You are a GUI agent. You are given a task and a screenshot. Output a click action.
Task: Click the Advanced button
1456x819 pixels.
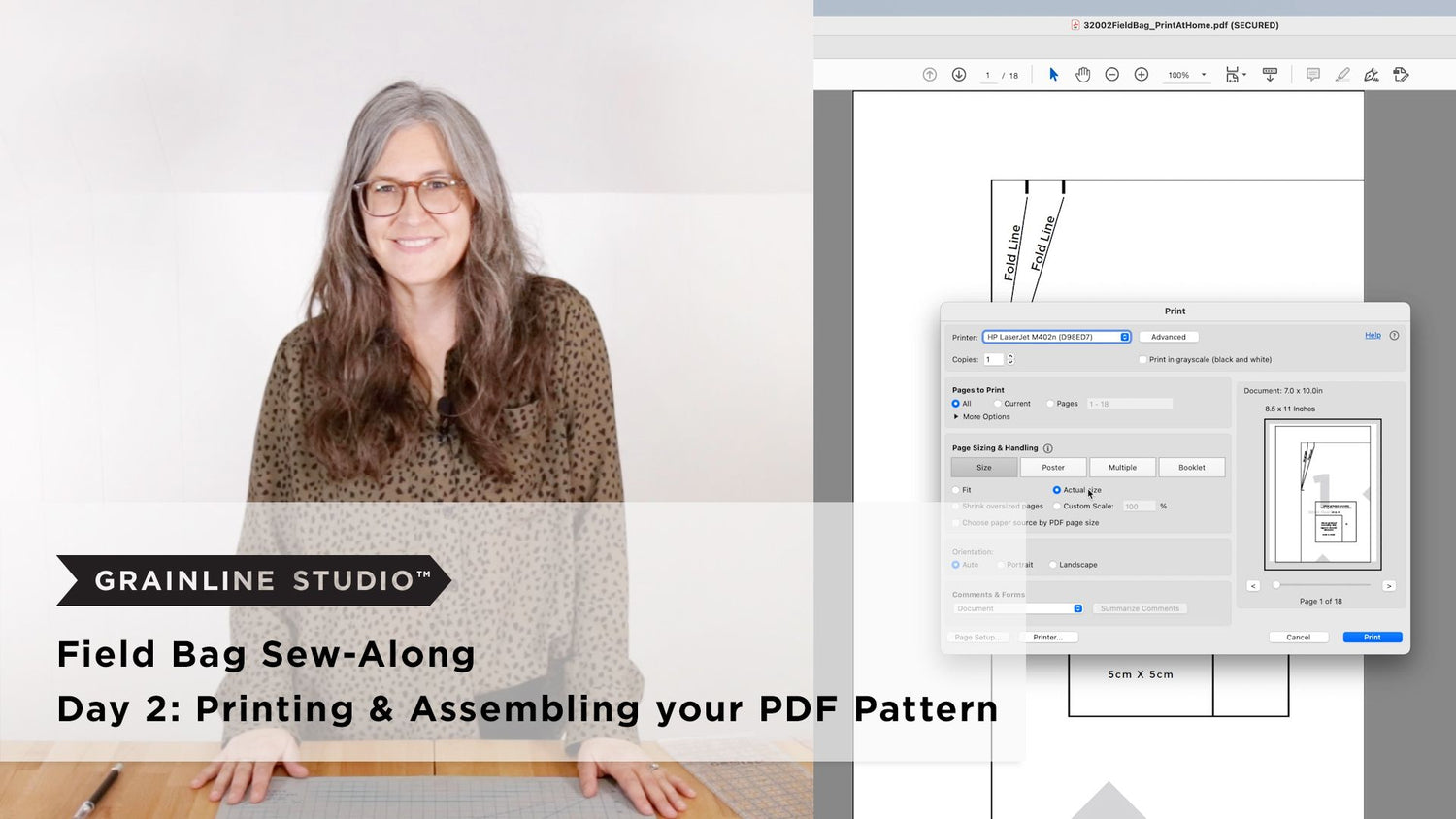pos(1169,337)
